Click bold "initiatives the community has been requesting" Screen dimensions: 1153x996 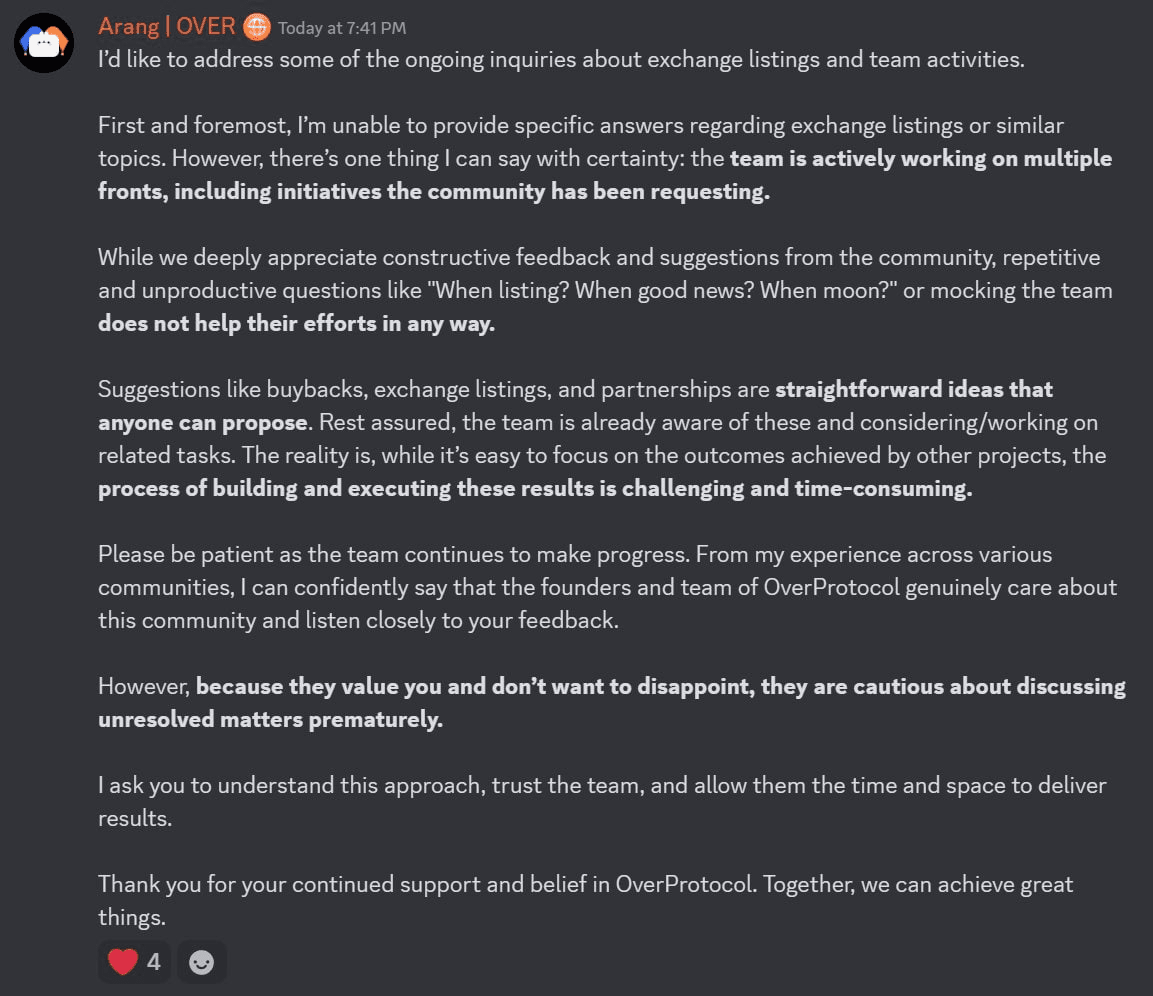click(x=472, y=192)
